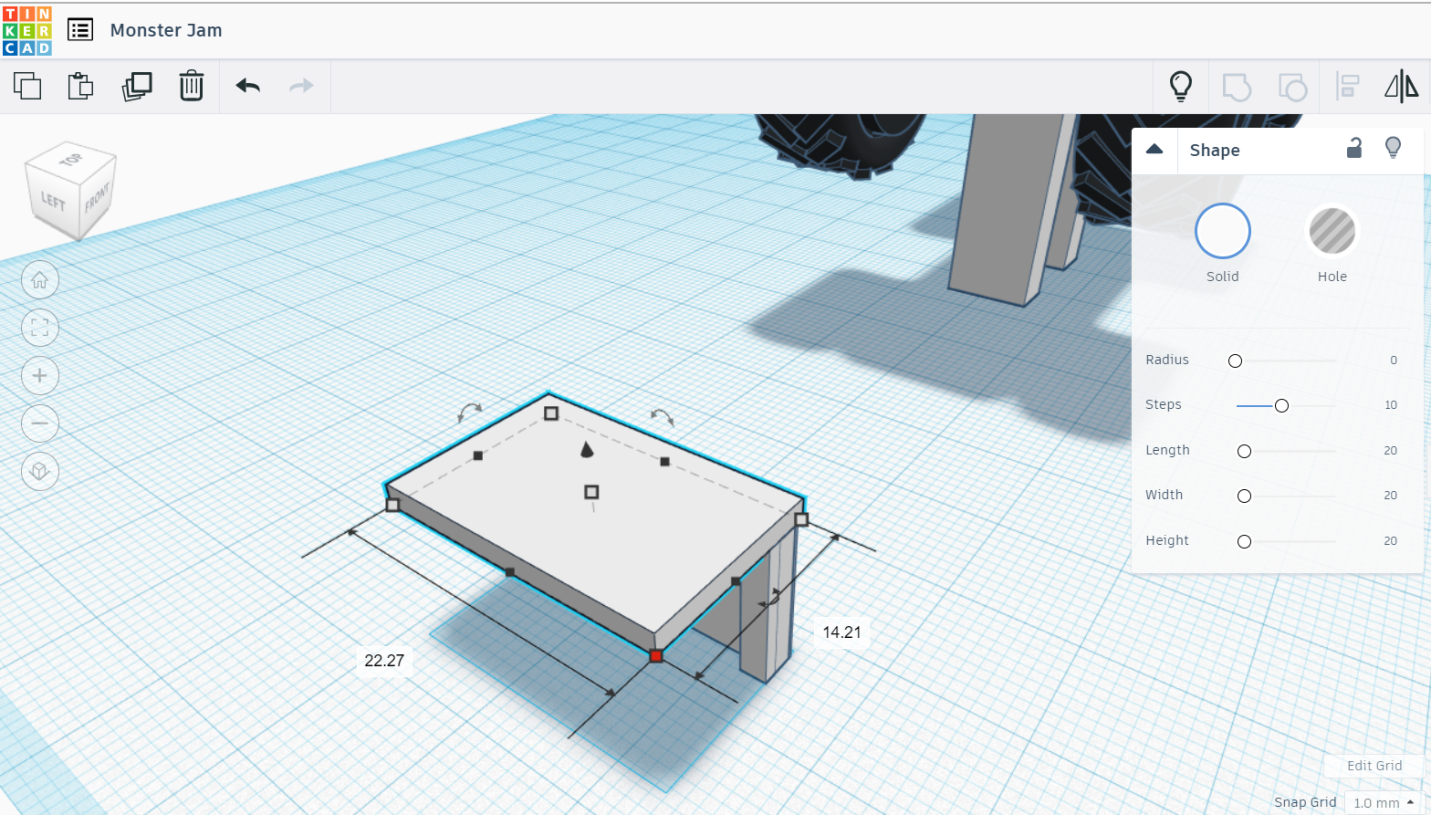Click the Duplicate and repeat icon
The height and width of the screenshot is (815, 1431).
(x=136, y=86)
